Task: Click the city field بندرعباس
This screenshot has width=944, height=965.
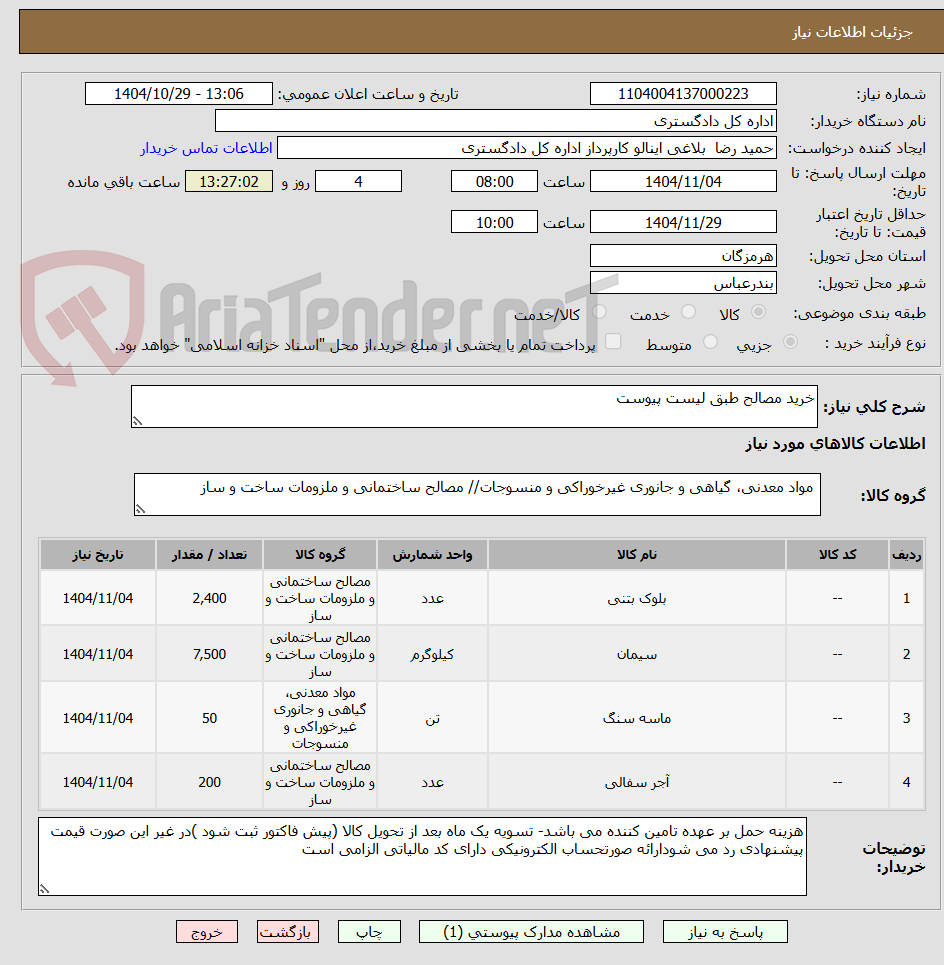Action: point(683,283)
